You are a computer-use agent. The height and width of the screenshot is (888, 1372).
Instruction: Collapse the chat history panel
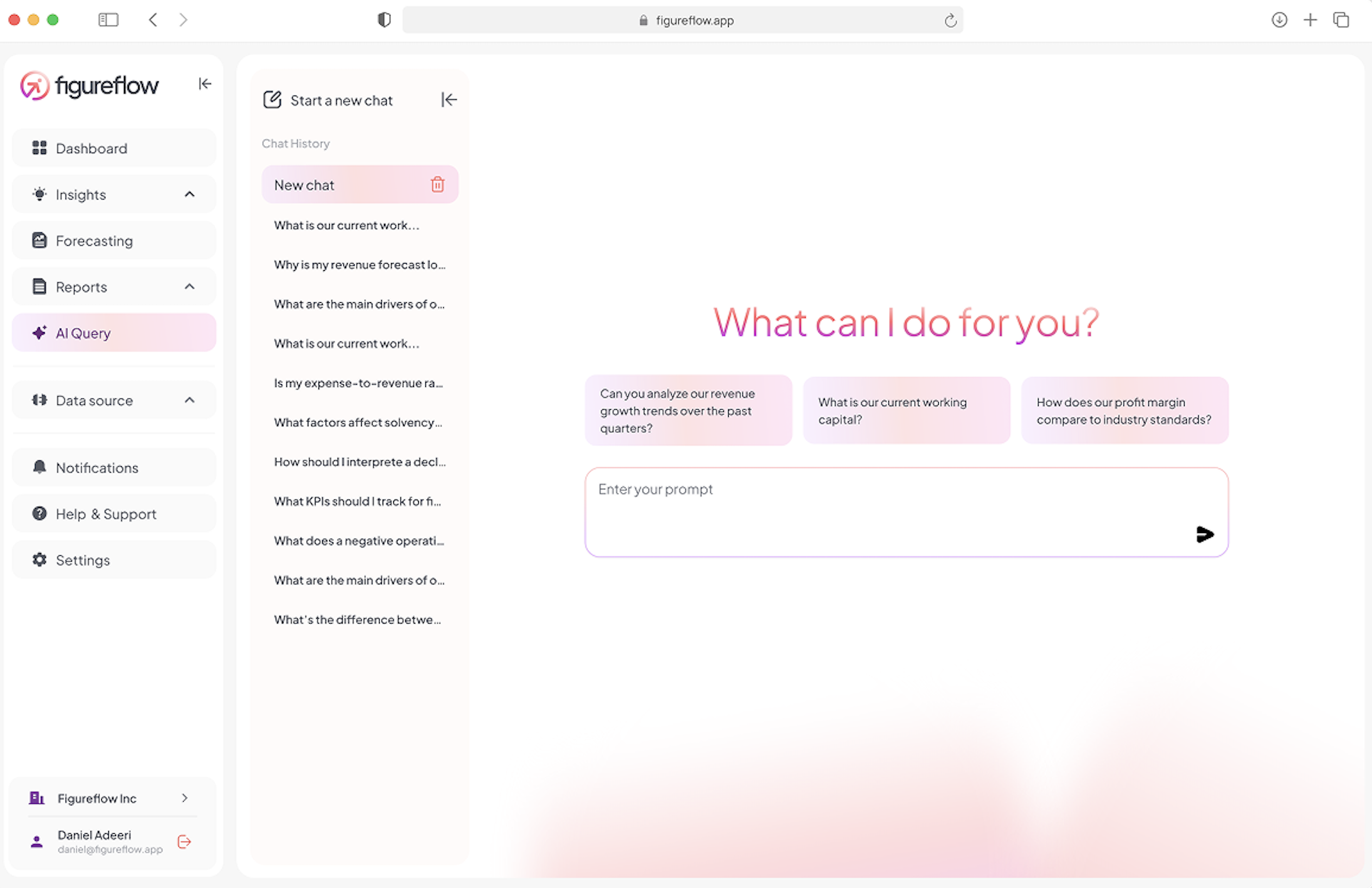click(449, 100)
